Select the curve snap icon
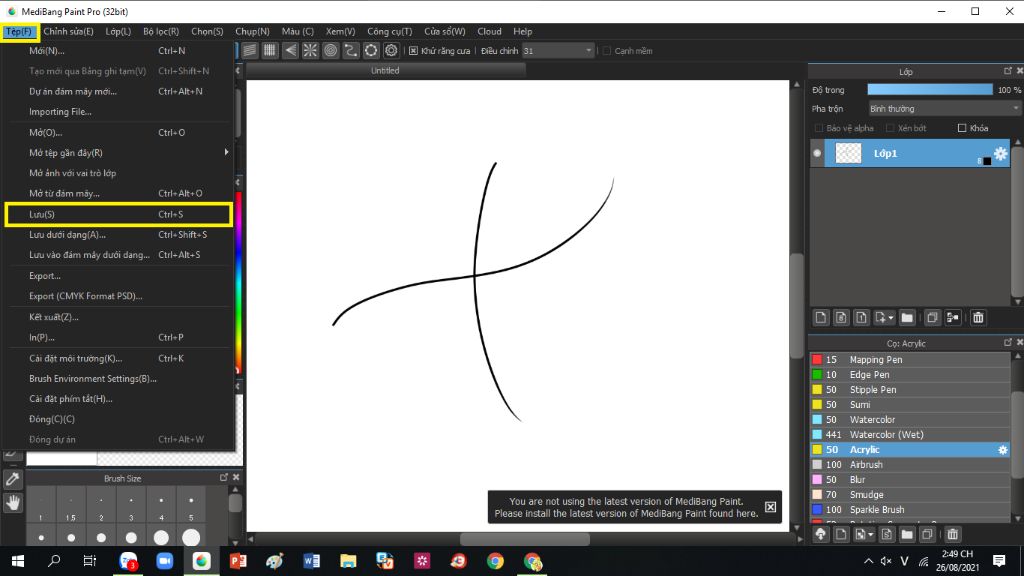 [x=351, y=50]
